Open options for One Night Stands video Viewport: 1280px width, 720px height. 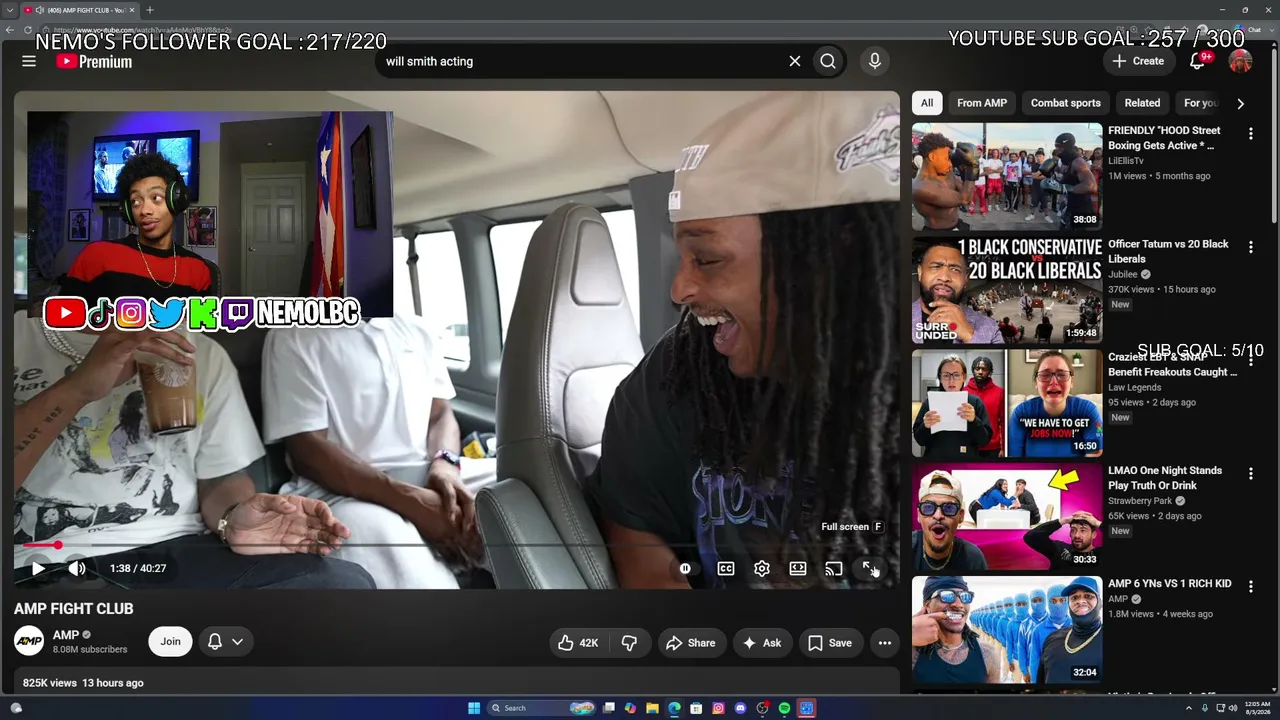click(1250, 473)
